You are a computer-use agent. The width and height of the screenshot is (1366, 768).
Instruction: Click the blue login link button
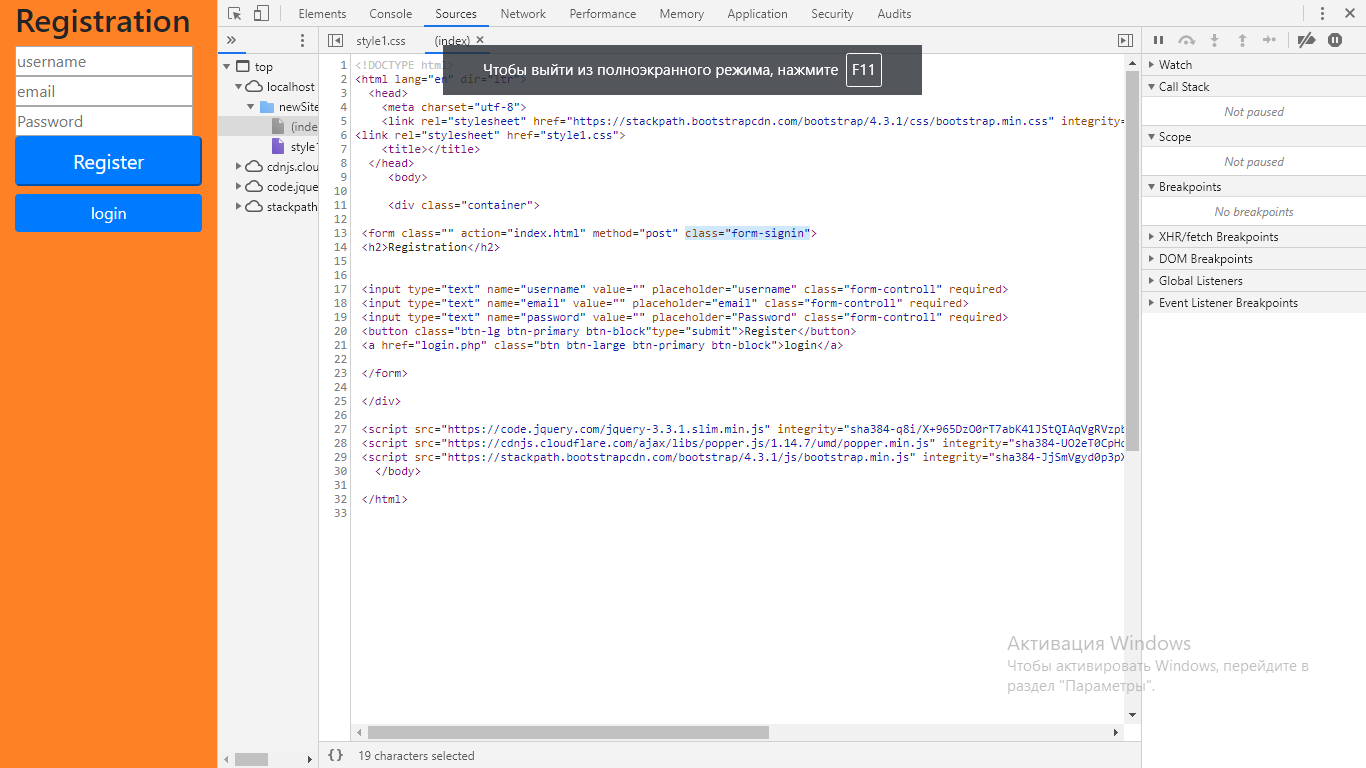tap(108, 213)
